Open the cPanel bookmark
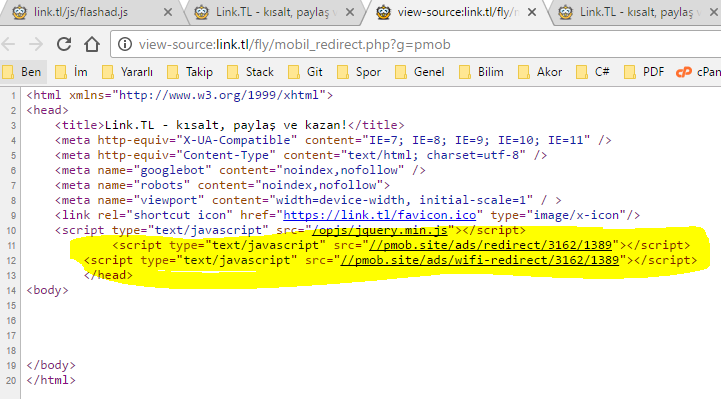The width and height of the screenshot is (721, 399). [698, 72]
